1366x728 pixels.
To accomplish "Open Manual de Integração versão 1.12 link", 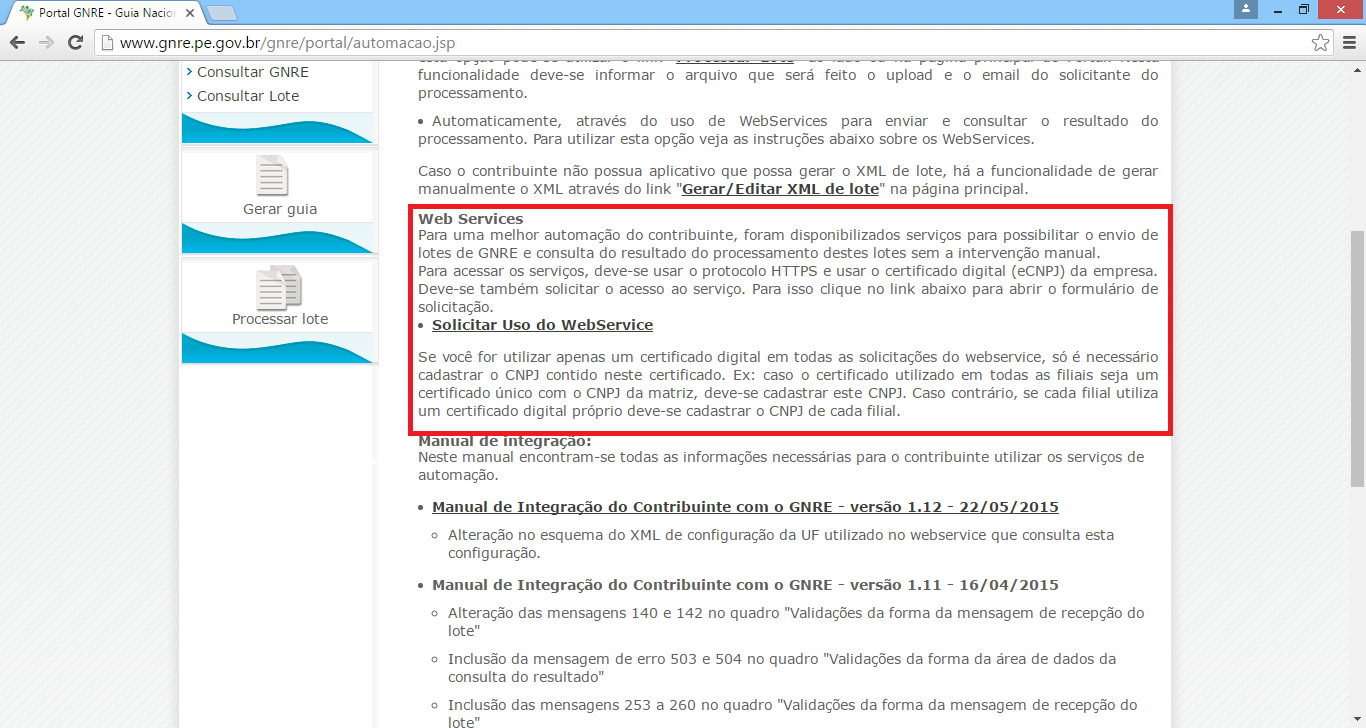I will click(745, 507).
